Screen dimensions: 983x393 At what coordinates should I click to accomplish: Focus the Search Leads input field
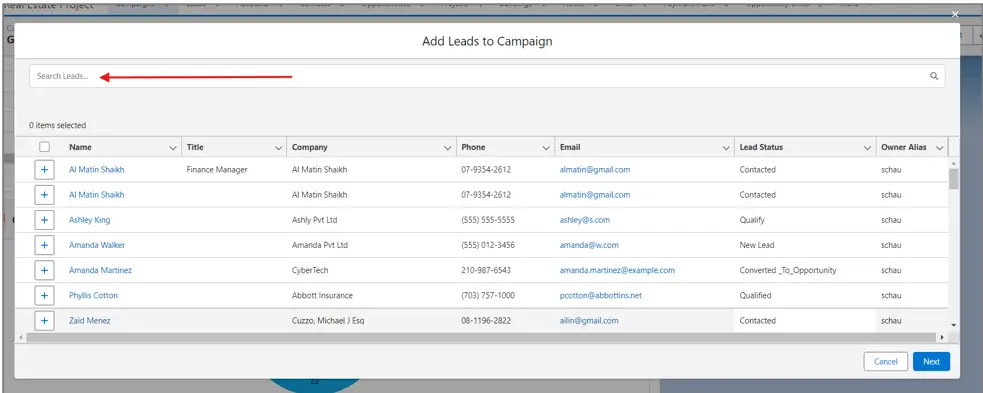click(486, 76)
